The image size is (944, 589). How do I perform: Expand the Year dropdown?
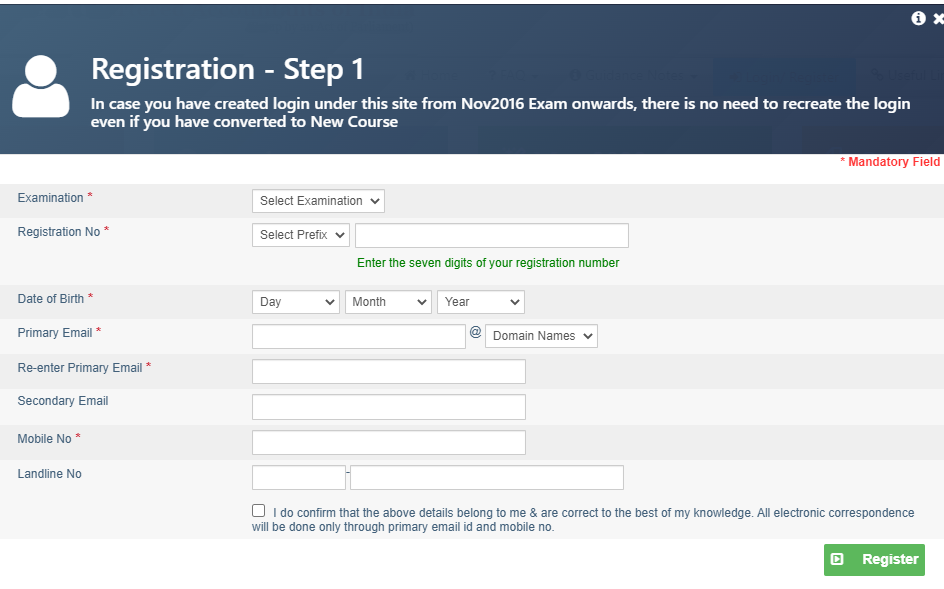[x=481, y=302]
